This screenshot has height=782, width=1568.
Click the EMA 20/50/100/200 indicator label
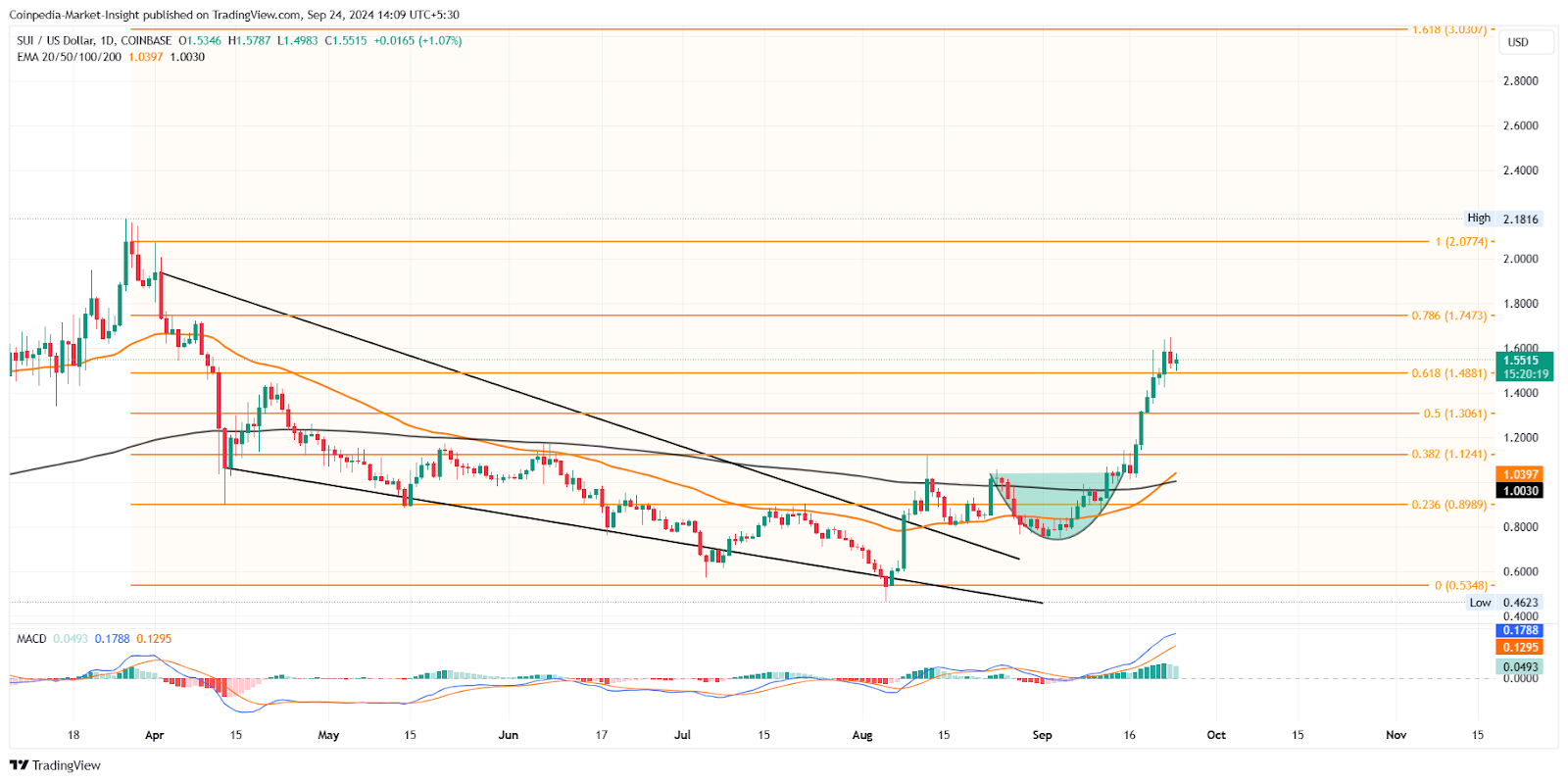pyautogui.click(x=69, y=57)
